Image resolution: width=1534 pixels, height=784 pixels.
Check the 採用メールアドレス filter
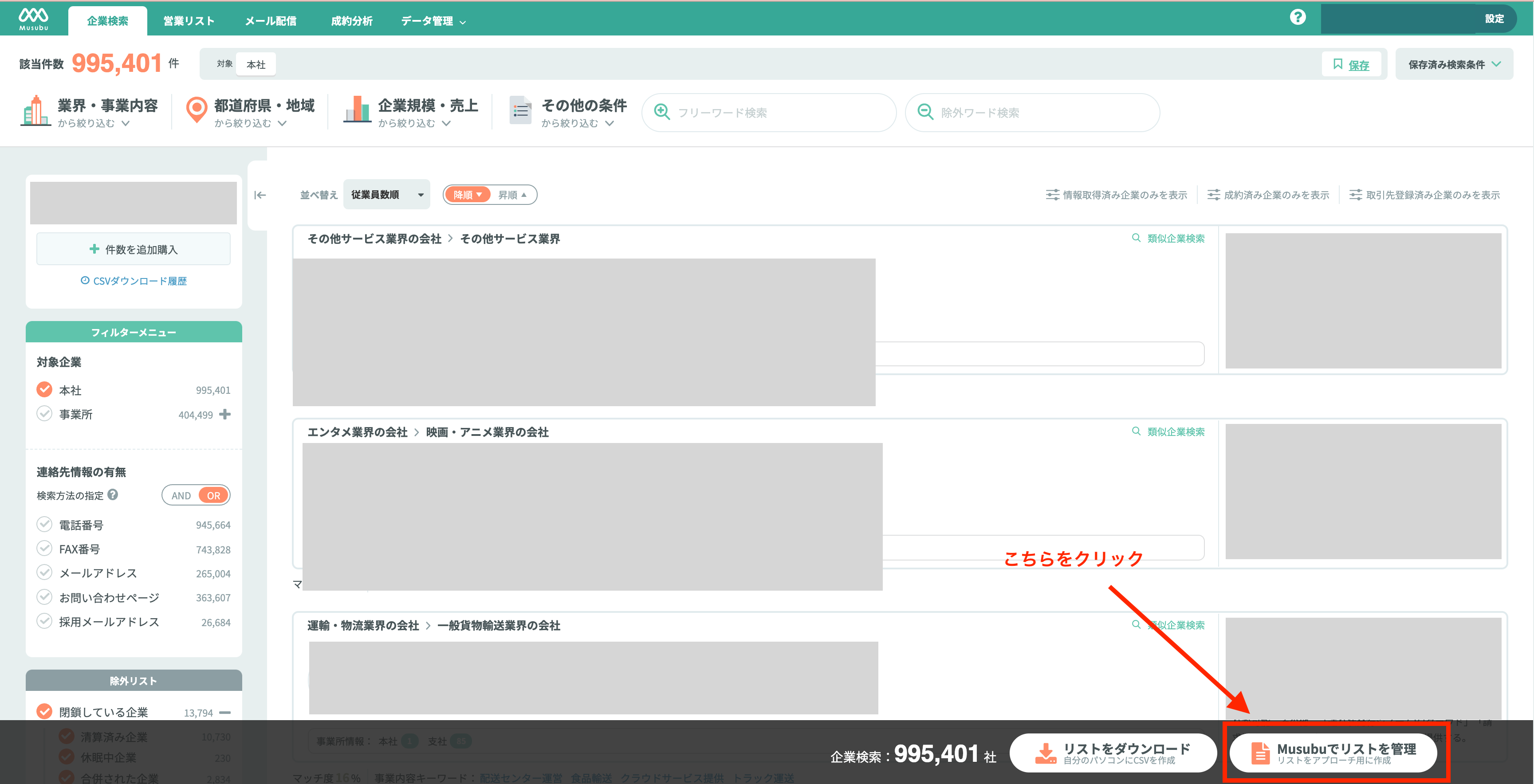(45, 622)
